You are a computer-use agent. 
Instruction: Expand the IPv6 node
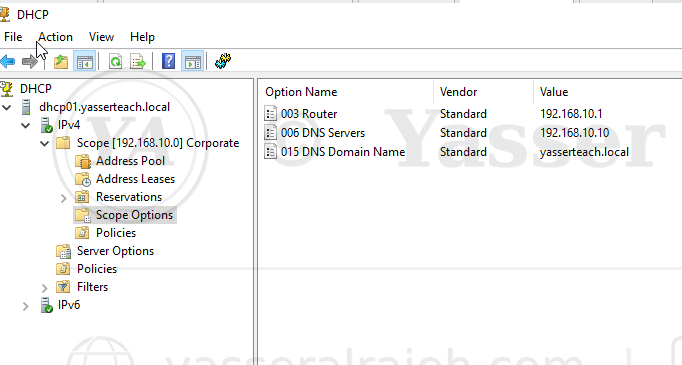[26, 306]
